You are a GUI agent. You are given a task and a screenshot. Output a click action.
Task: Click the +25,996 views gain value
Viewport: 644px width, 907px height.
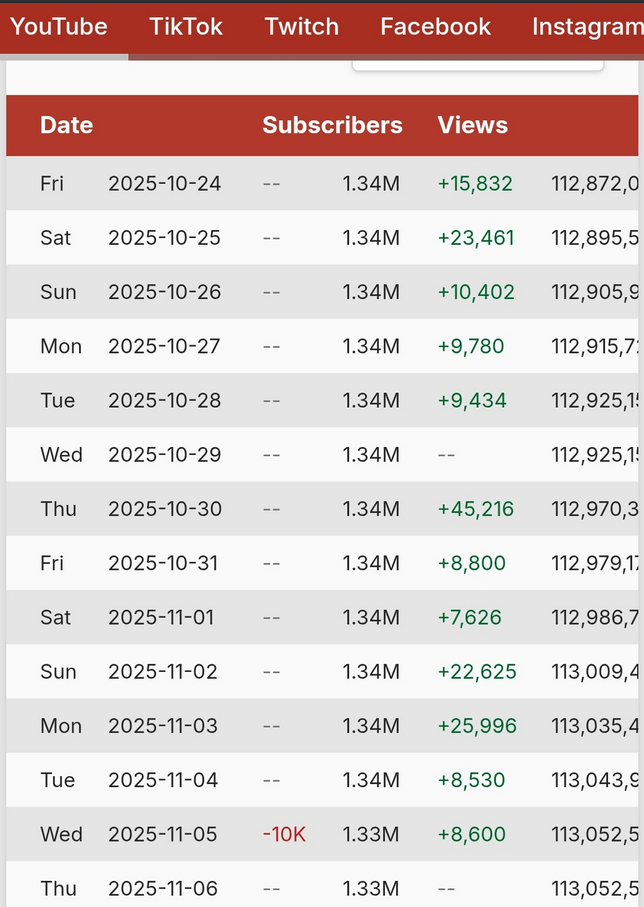[477, 726]
